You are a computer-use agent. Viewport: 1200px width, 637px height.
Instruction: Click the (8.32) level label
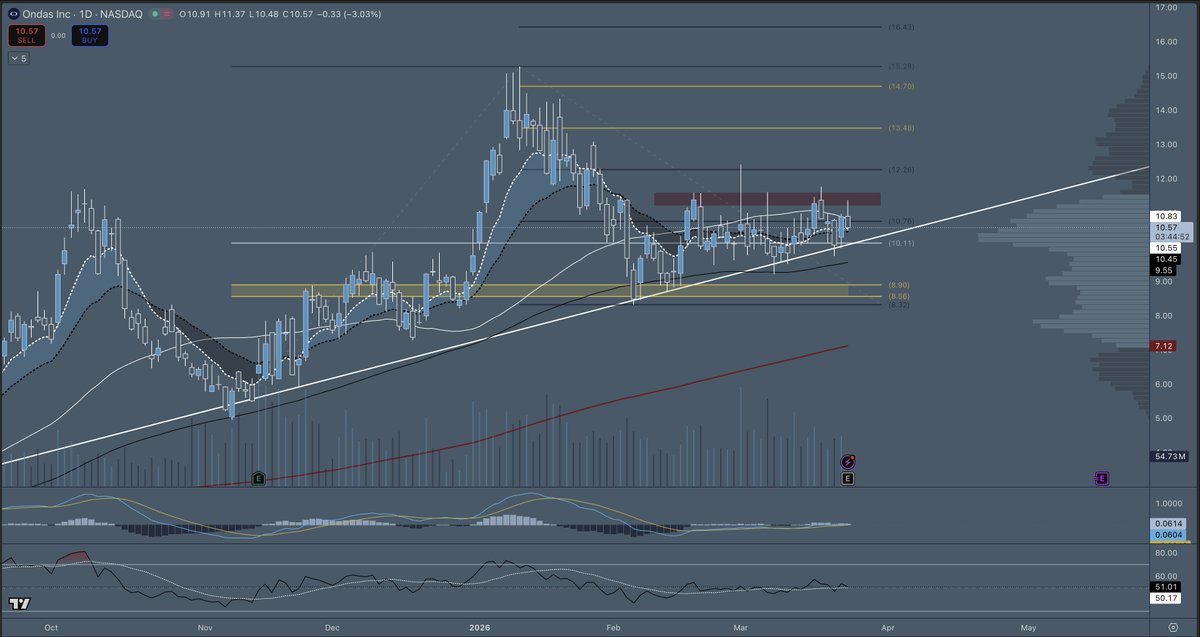click(901, 305)
